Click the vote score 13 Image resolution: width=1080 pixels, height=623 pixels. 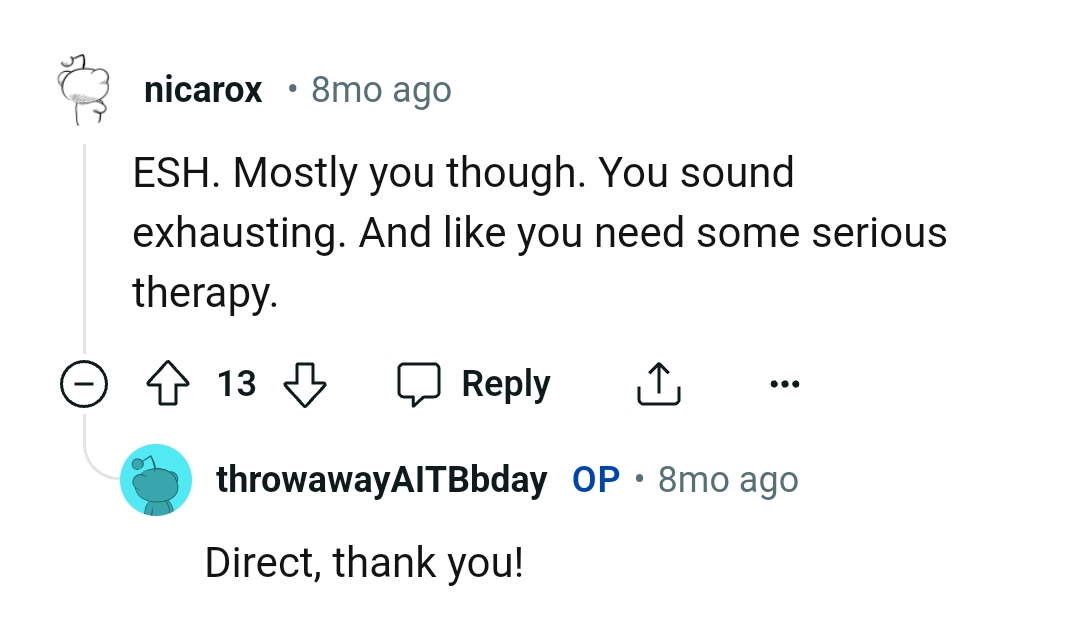click(237, 385)
